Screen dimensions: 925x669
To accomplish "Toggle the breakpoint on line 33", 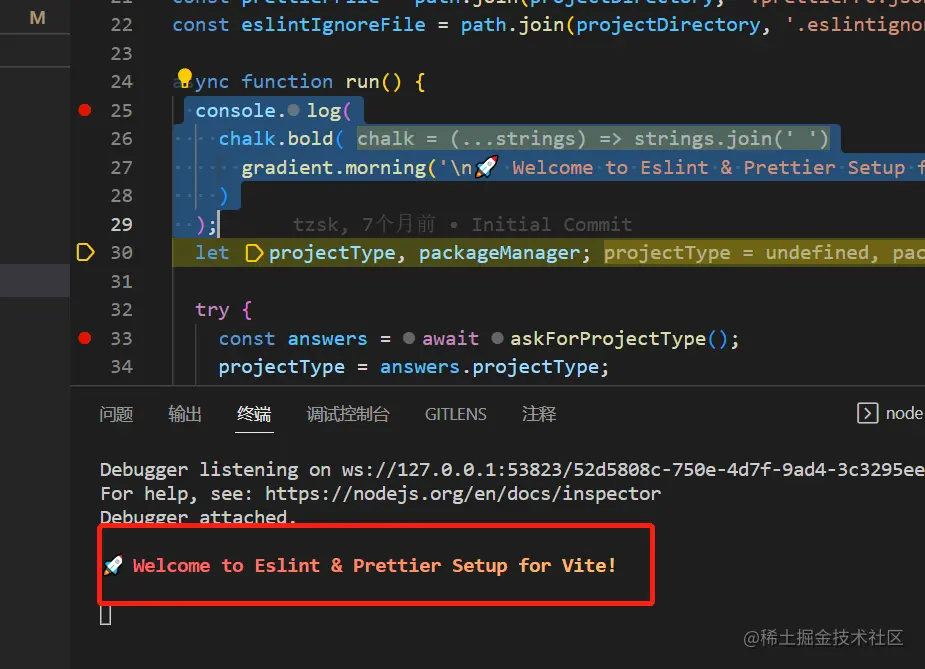I will click(84, 338).
